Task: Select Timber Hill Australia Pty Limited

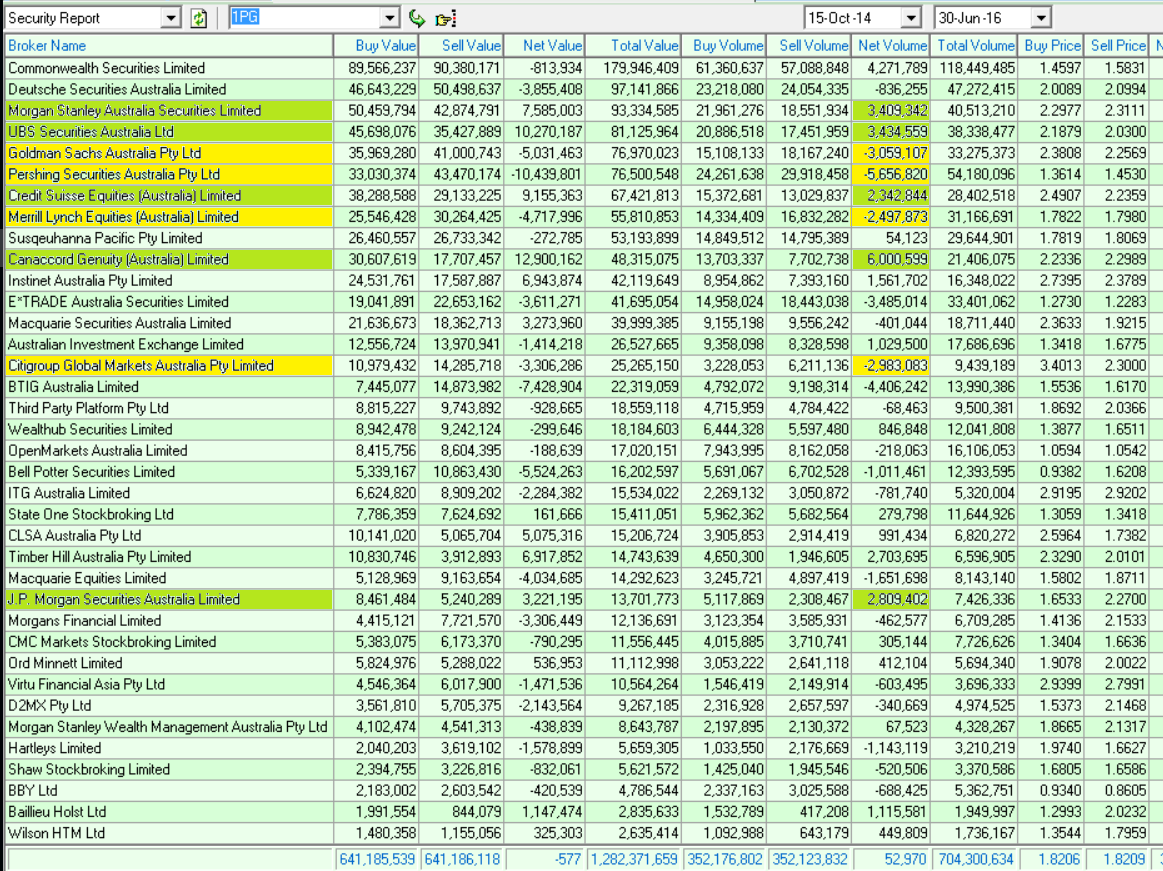Action: [168, 557]
